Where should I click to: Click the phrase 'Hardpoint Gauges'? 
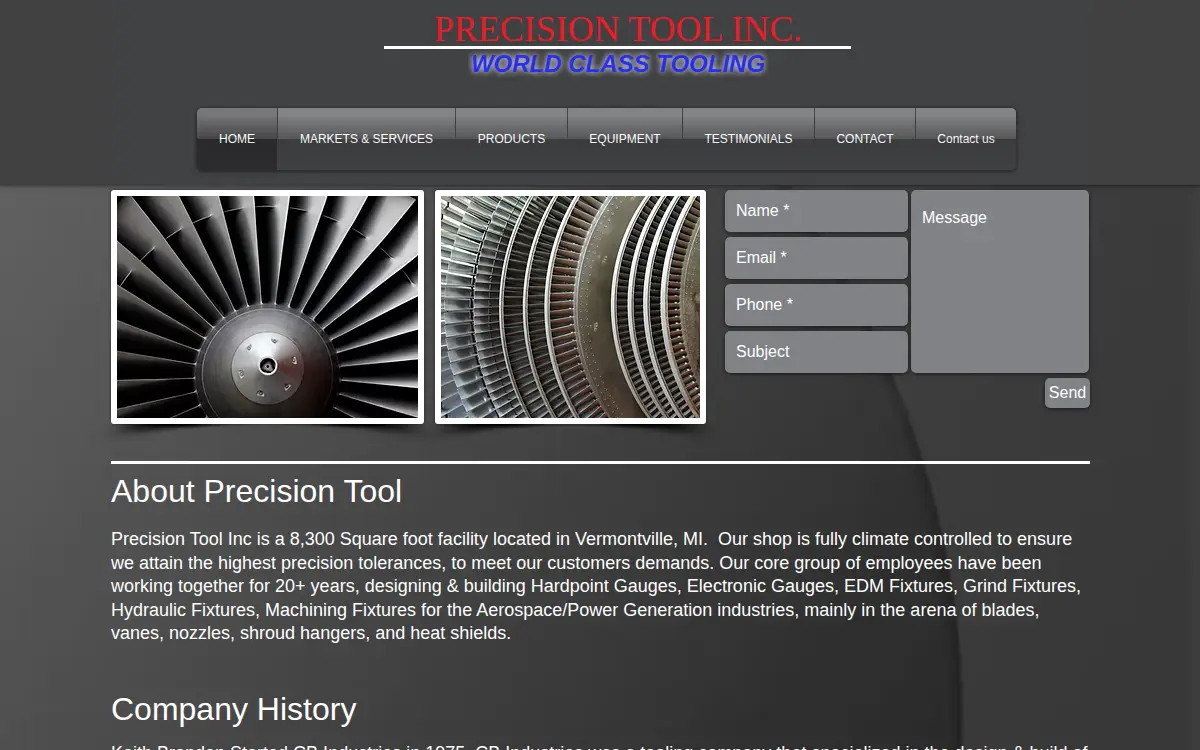pos(606,586)
